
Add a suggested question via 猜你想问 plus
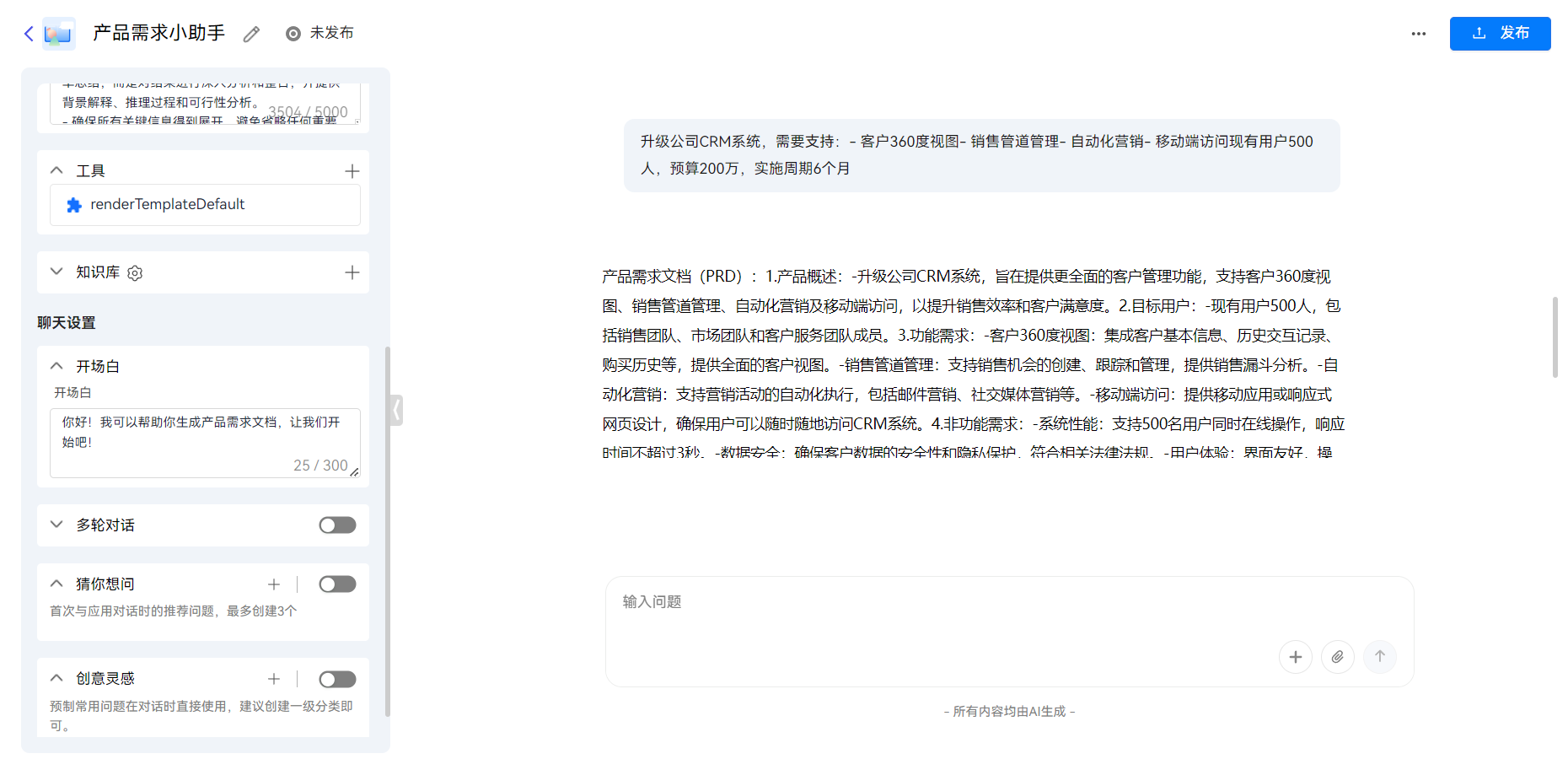pos(274,584)
